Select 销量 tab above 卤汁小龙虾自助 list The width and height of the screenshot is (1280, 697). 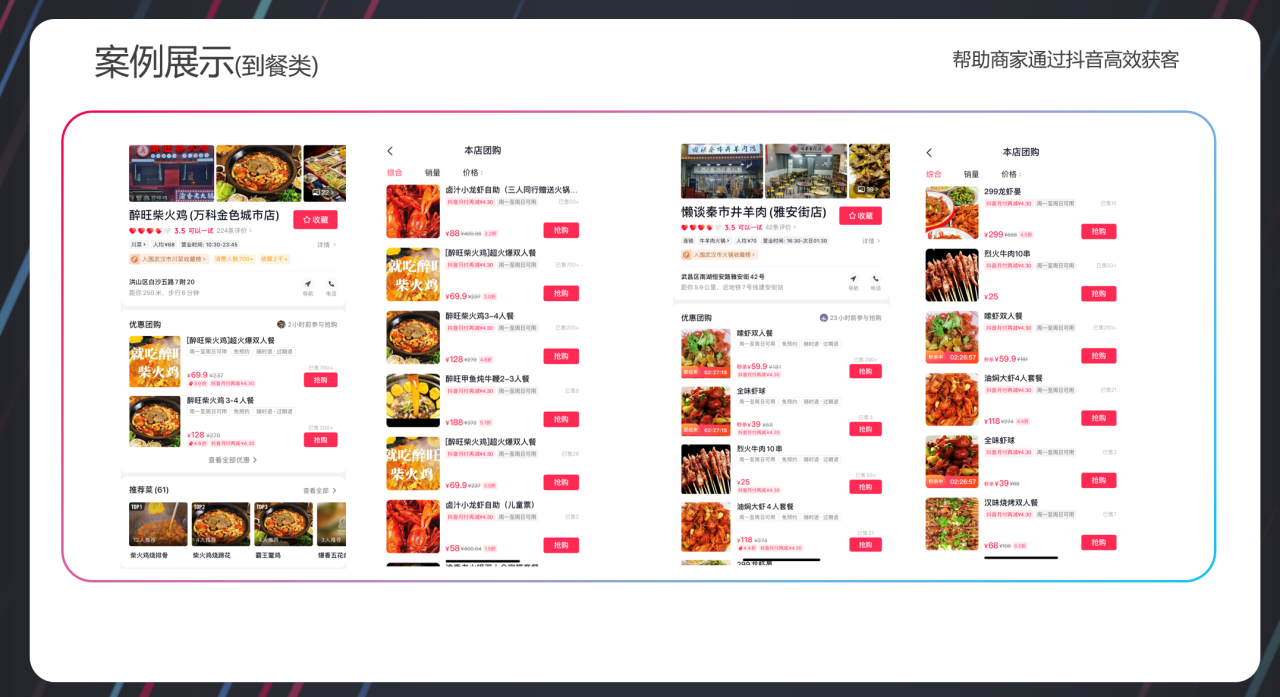pos(432,173)
